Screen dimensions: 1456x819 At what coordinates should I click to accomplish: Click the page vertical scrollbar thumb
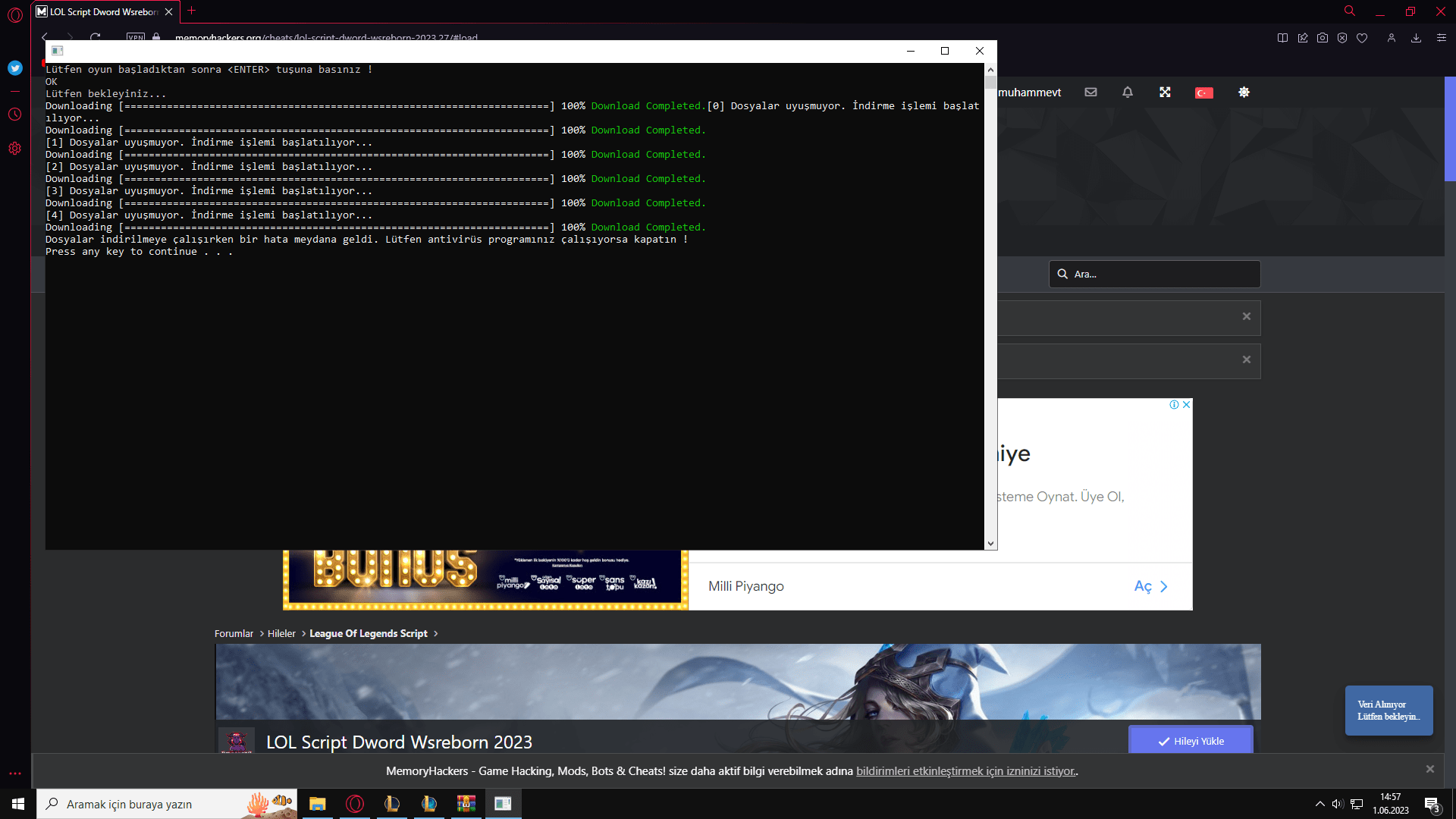pos(1450,129)
